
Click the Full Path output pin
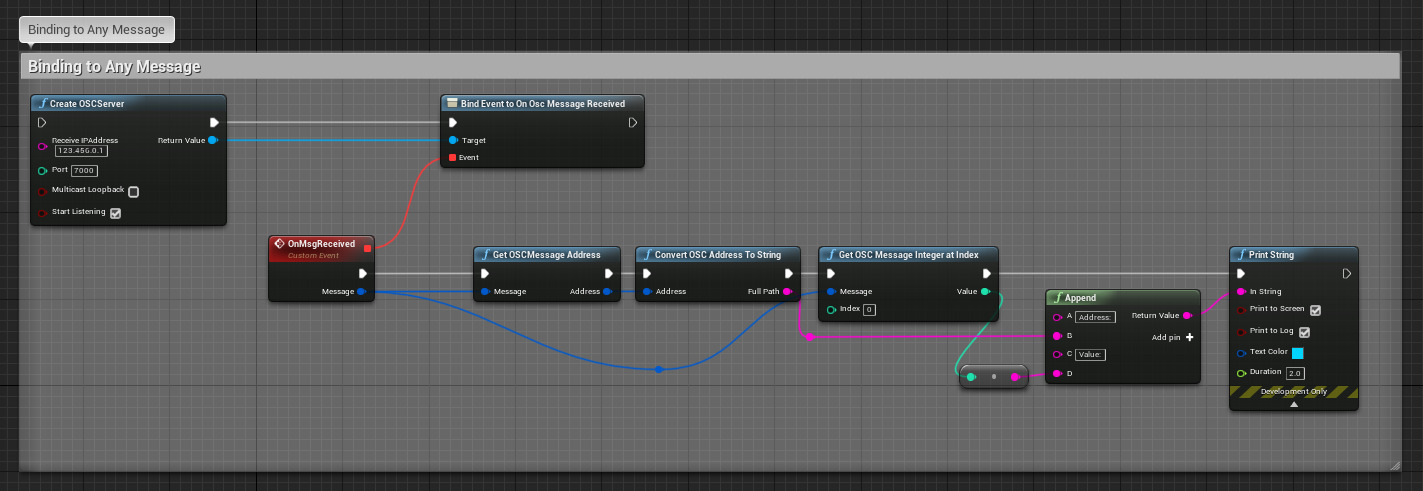click(x=787, y=292)
